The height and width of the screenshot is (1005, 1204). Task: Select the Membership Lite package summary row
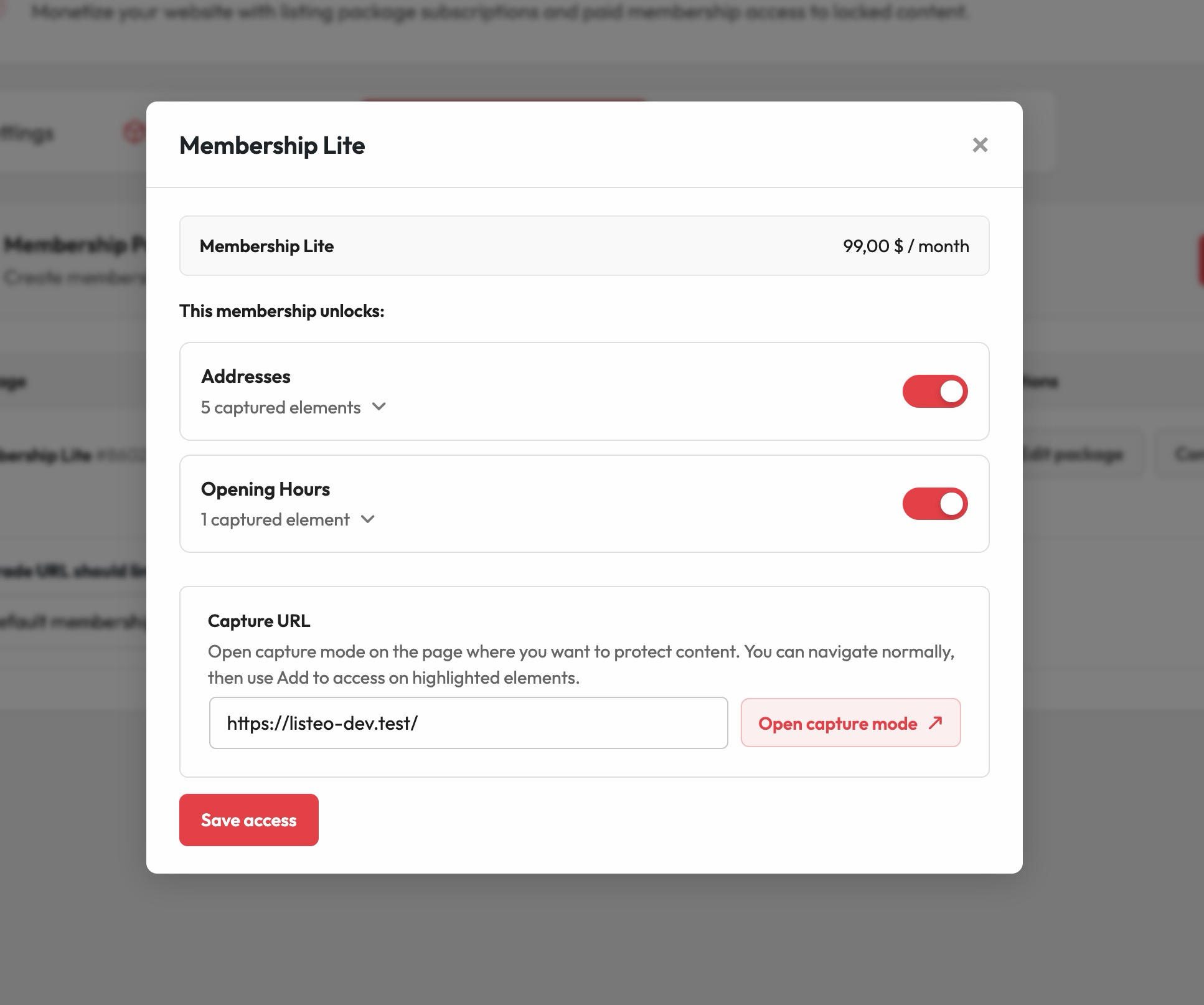pyautogui.click(x=584, y=246)
